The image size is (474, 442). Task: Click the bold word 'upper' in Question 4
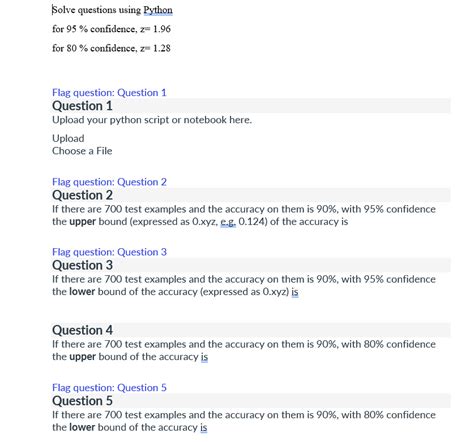[x=82, y=357]
